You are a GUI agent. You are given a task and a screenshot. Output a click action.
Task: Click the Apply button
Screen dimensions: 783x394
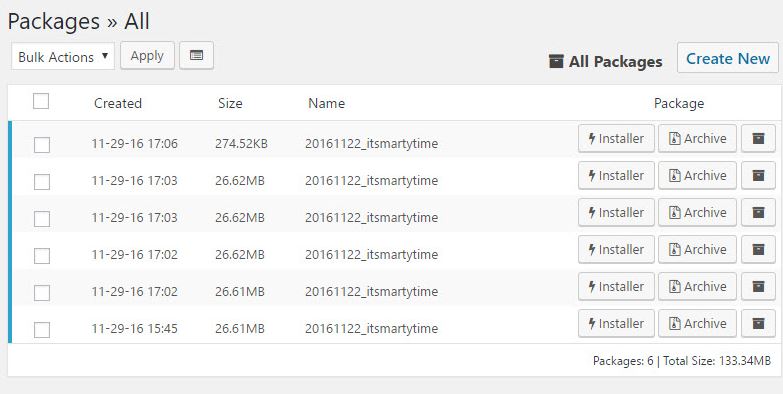[147, 55]
